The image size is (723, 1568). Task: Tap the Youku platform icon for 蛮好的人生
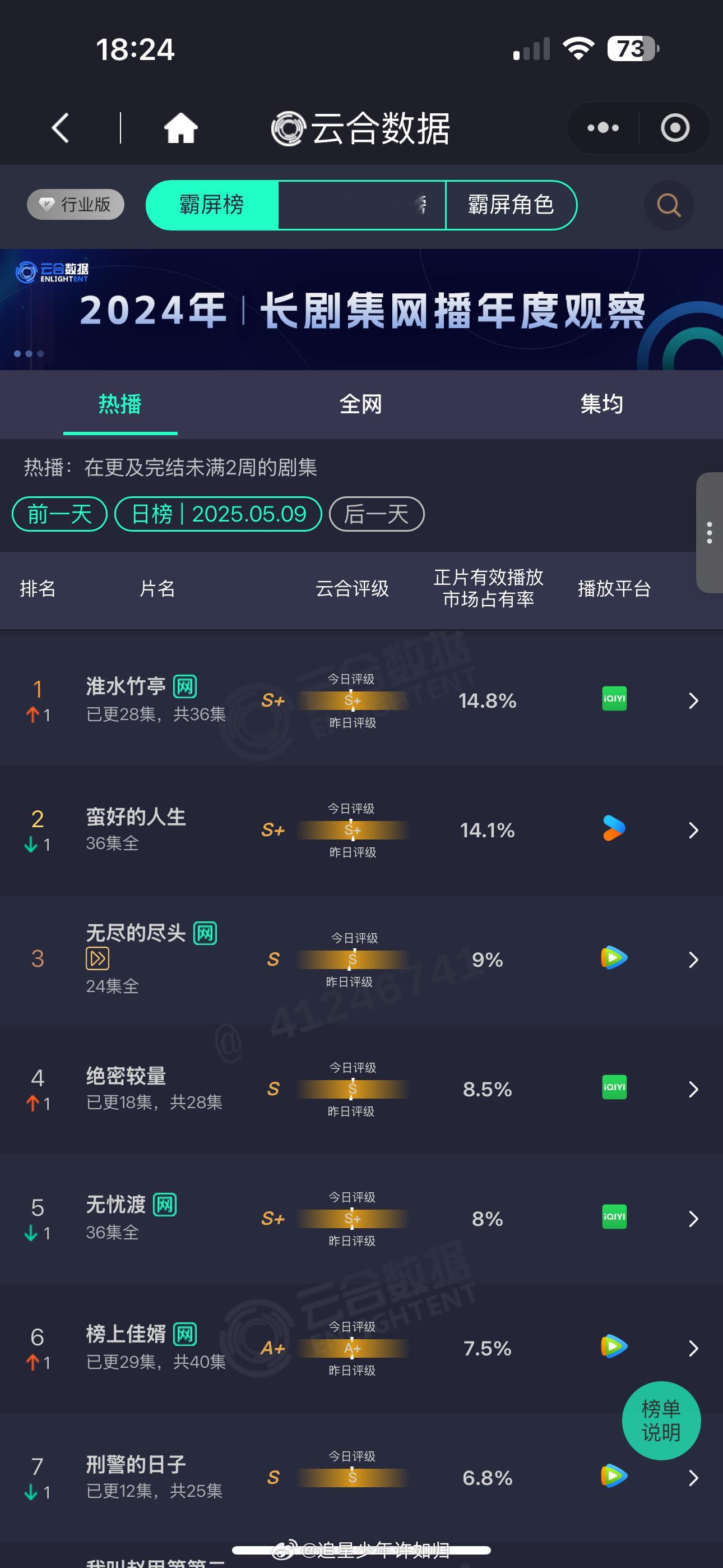coord(614,828)
